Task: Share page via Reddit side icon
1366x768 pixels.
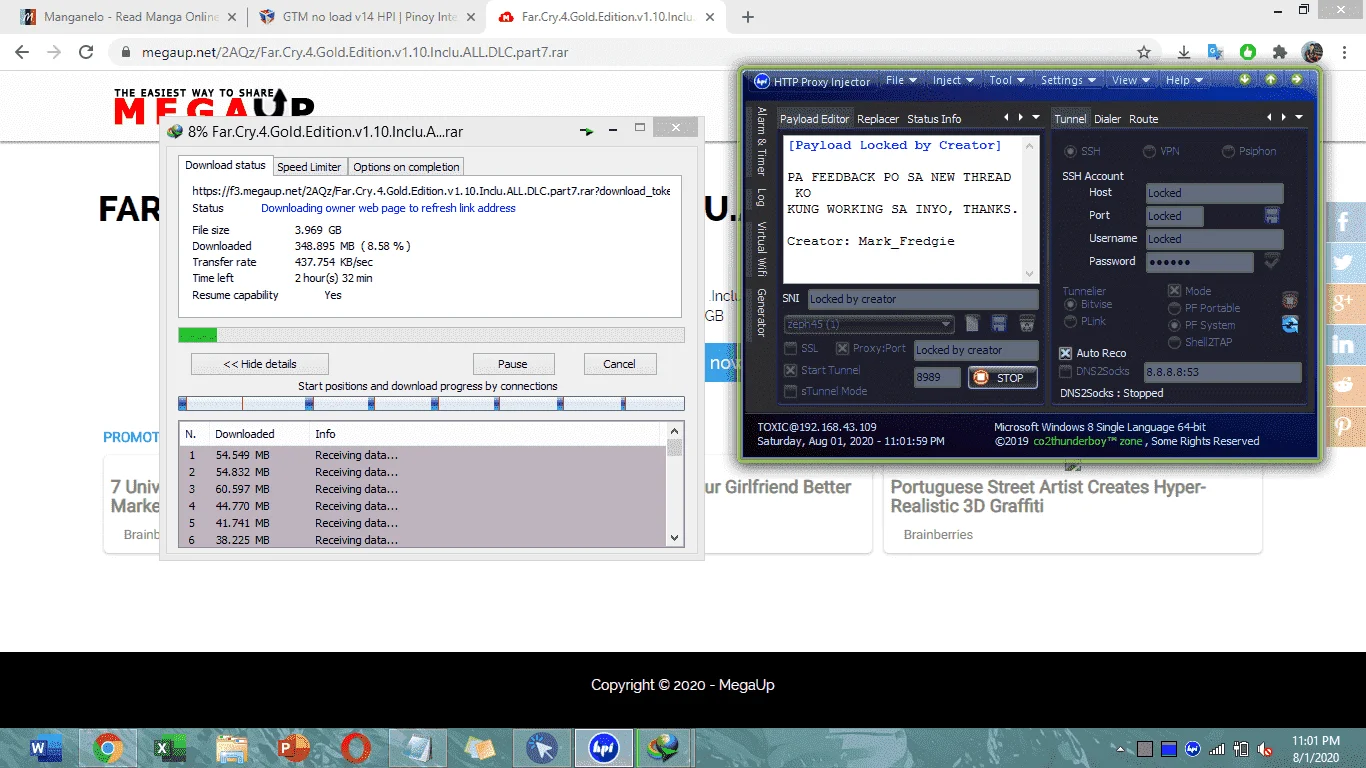Action: tap(1345, 385)
